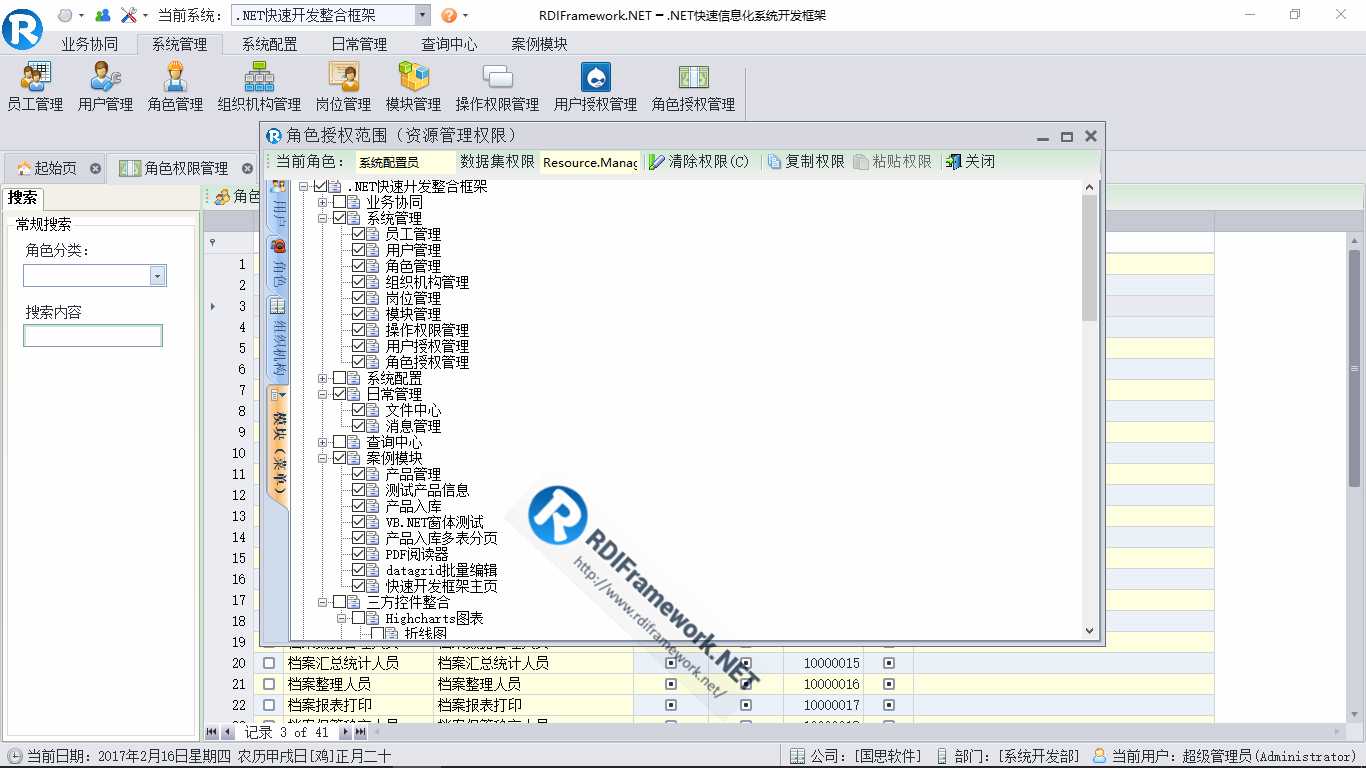1366x768 pixels.
Task: Uncheck the 员工管理 tree checkbox
Action: 358,235
